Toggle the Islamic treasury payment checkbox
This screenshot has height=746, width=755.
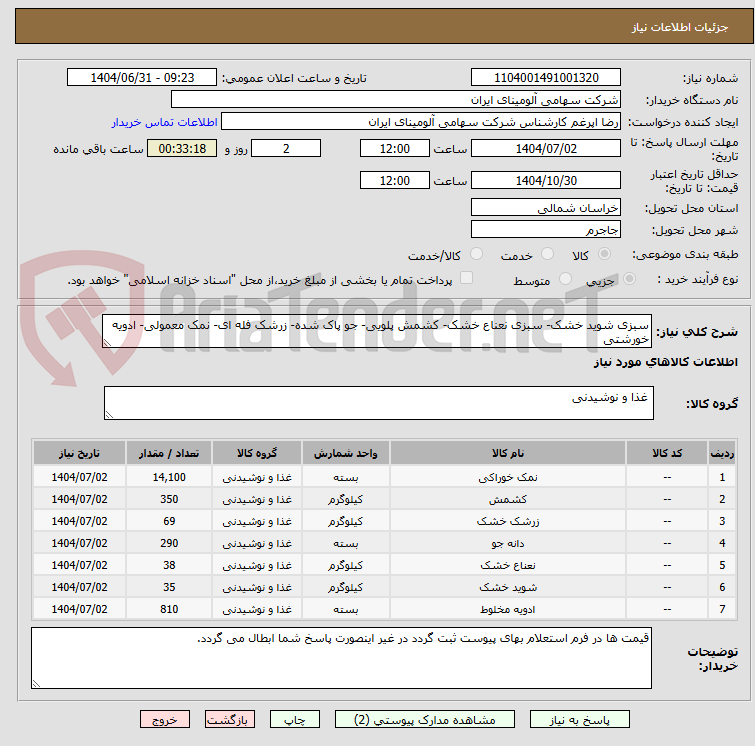coord(466,279)
